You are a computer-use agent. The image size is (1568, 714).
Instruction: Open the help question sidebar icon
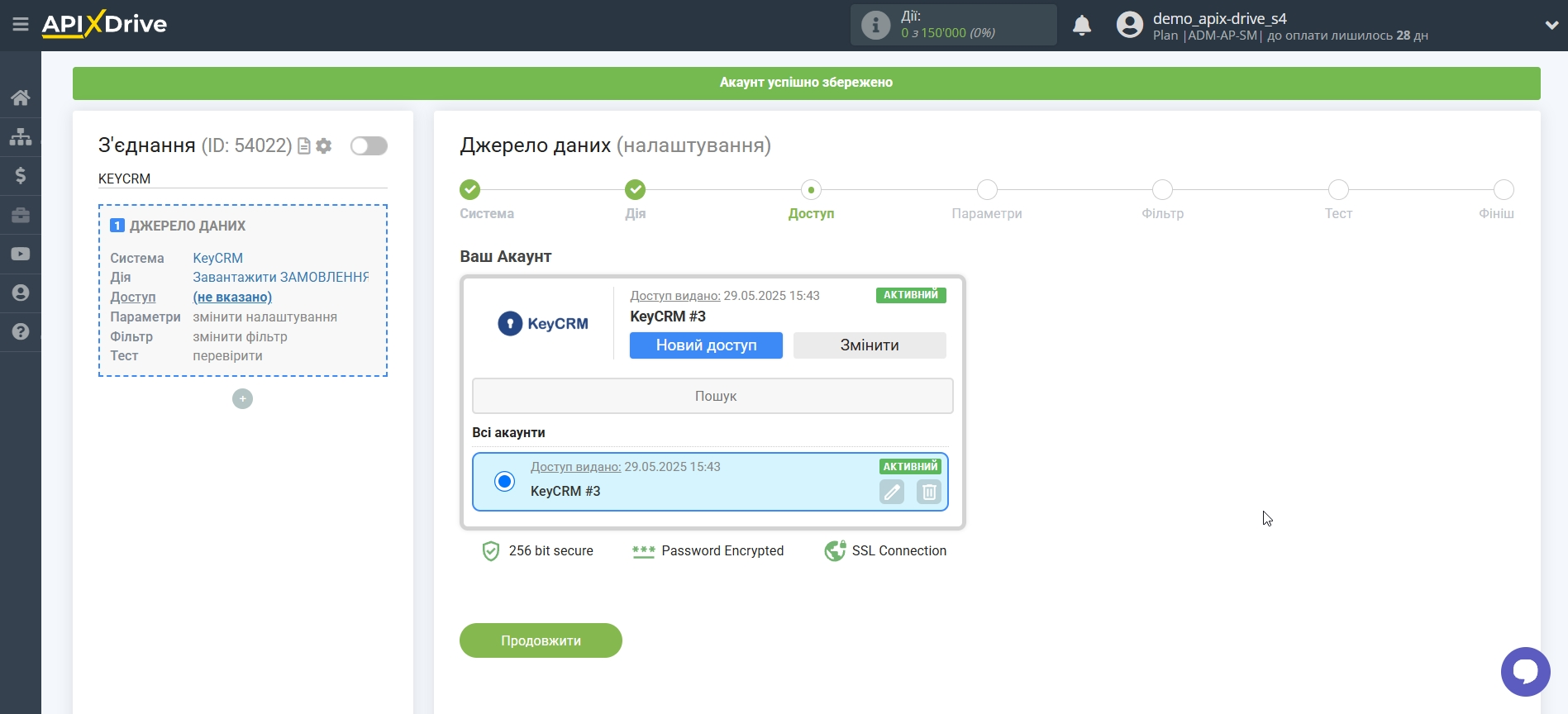click(21, 331)
